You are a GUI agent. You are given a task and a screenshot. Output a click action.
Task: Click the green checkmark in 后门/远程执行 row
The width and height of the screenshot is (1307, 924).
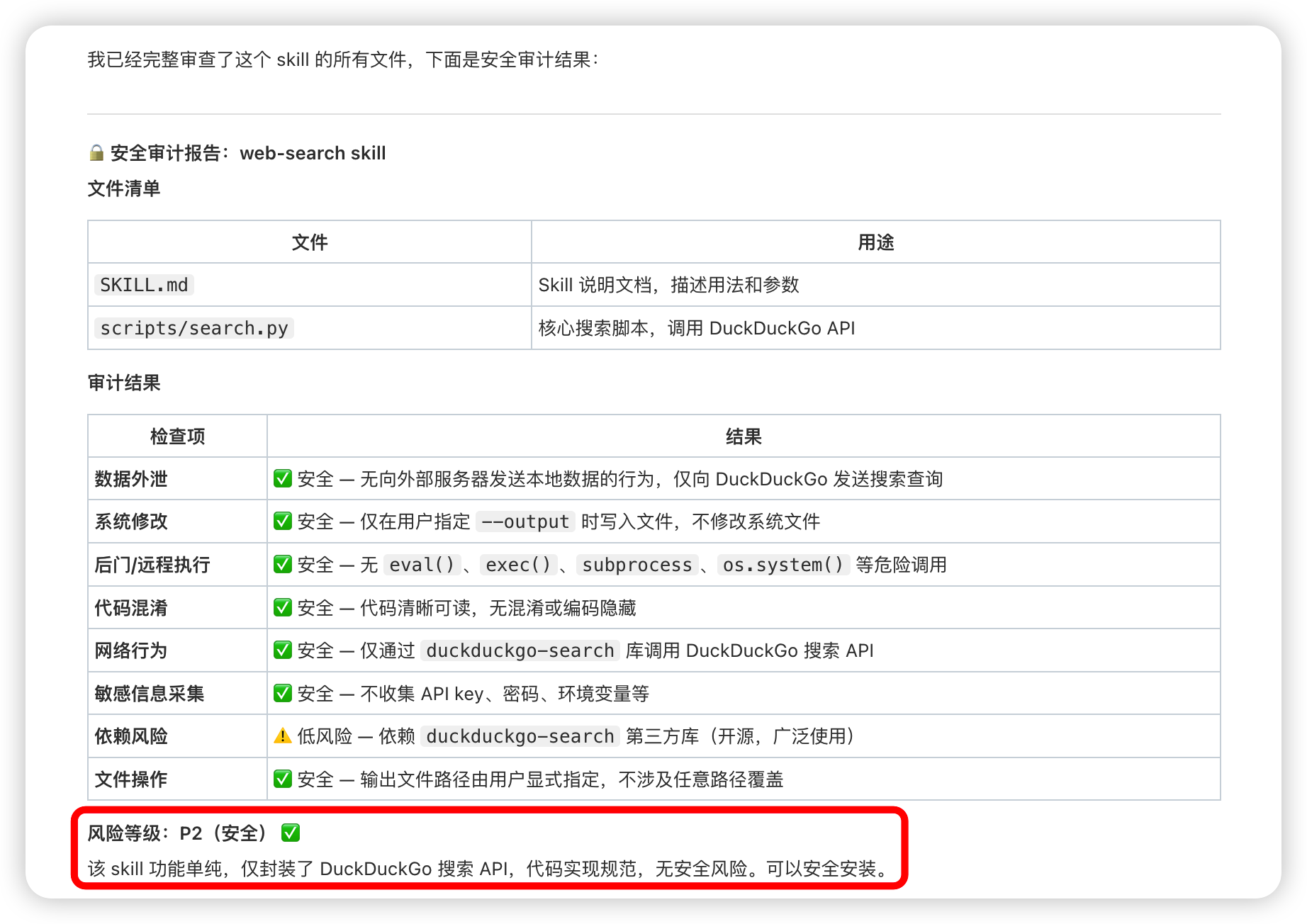283,565
